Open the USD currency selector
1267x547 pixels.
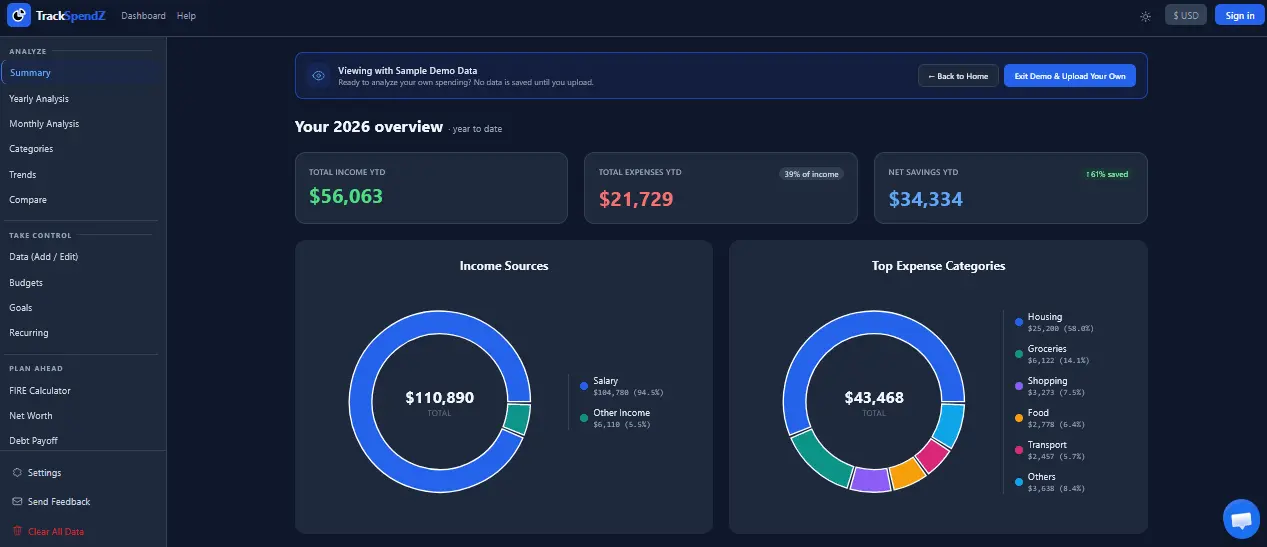pos(1186,15)
